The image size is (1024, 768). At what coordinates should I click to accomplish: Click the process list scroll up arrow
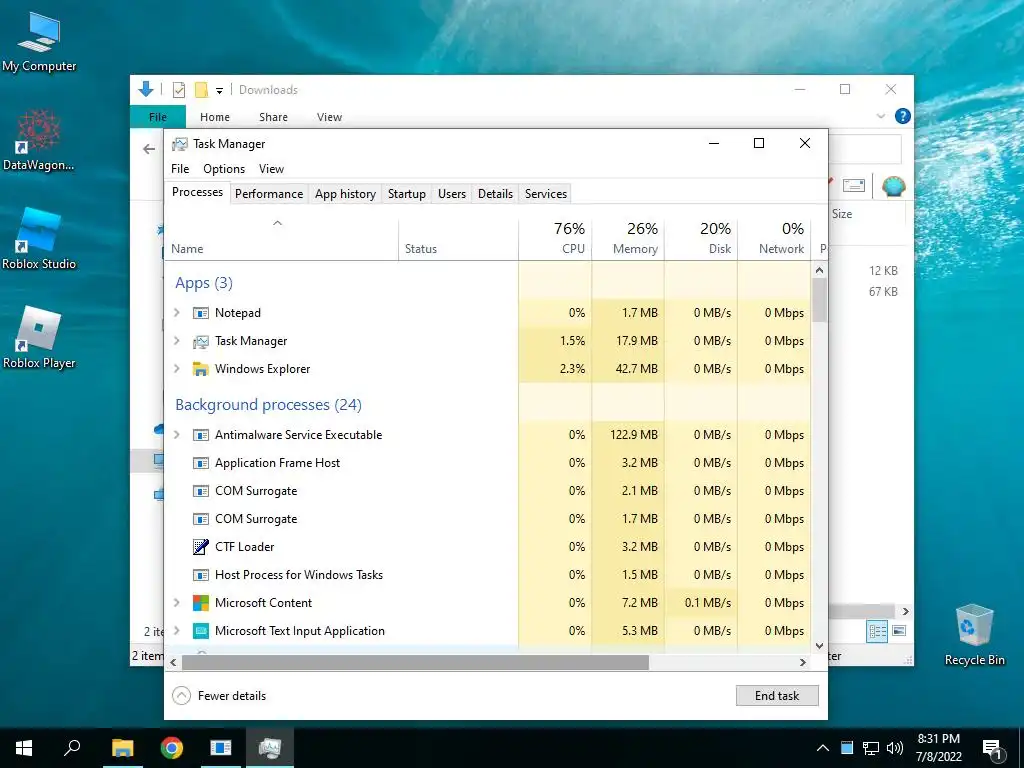(820, 270)
